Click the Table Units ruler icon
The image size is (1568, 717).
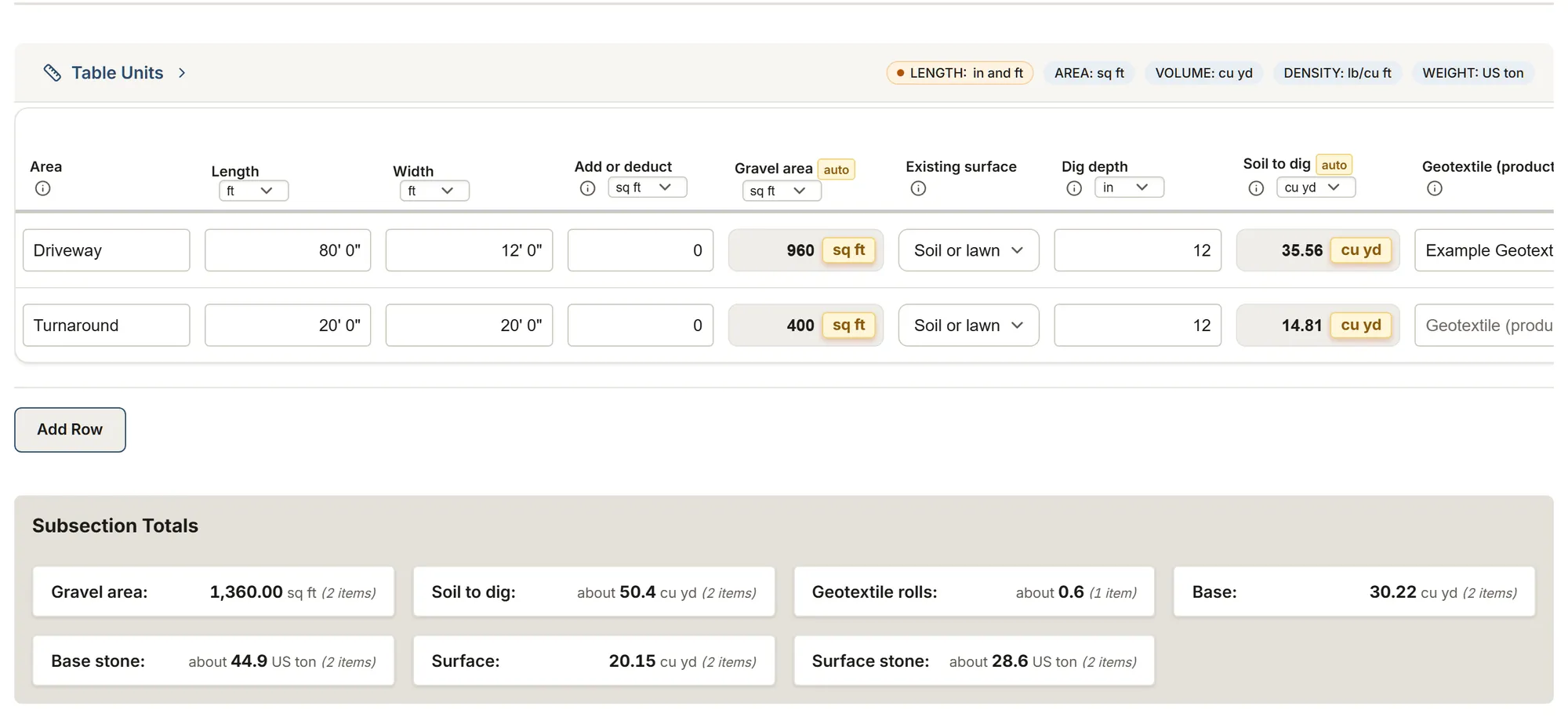coord(52,73)
